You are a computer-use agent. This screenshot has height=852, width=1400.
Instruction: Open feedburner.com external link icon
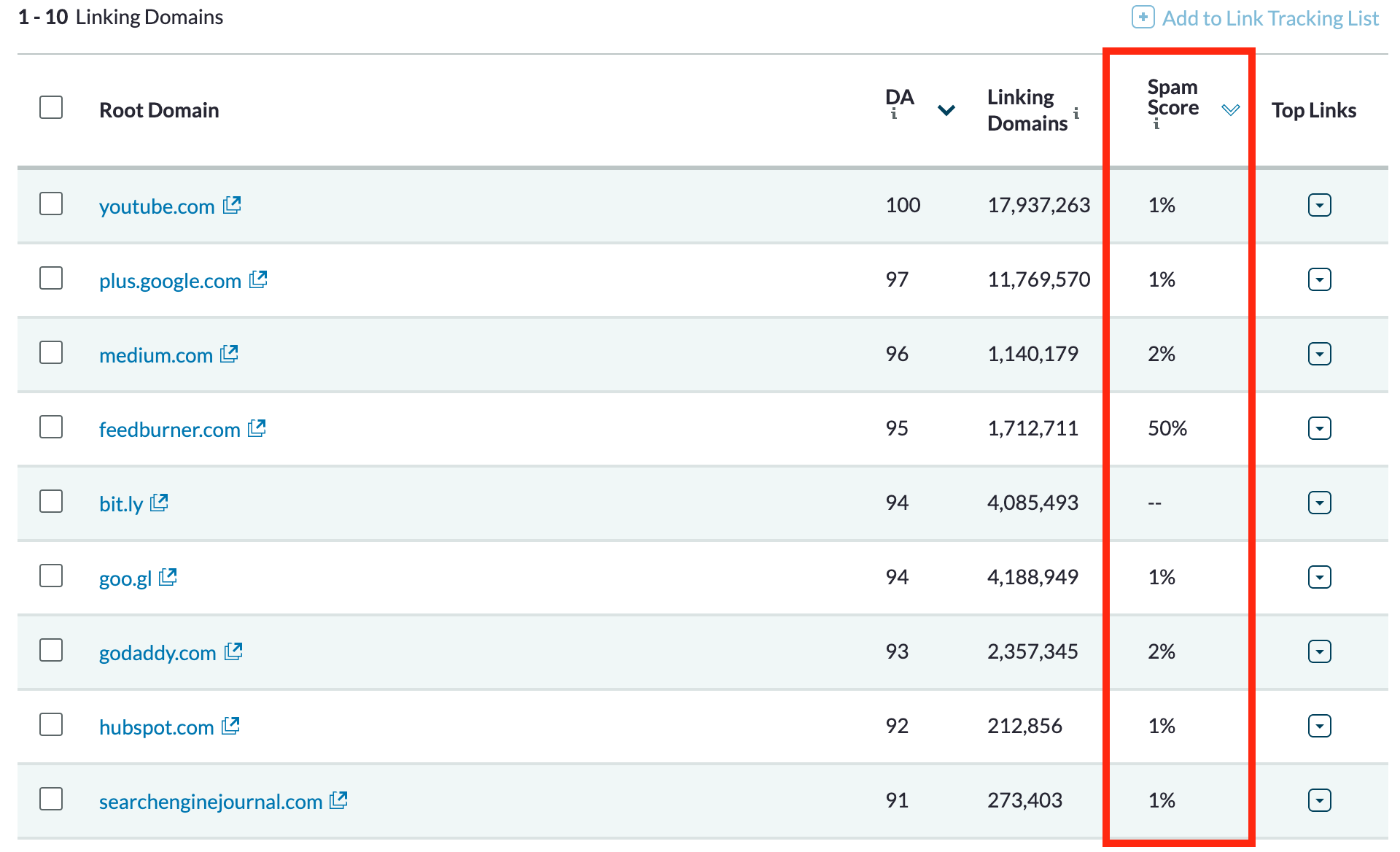[x=257, y=428]
